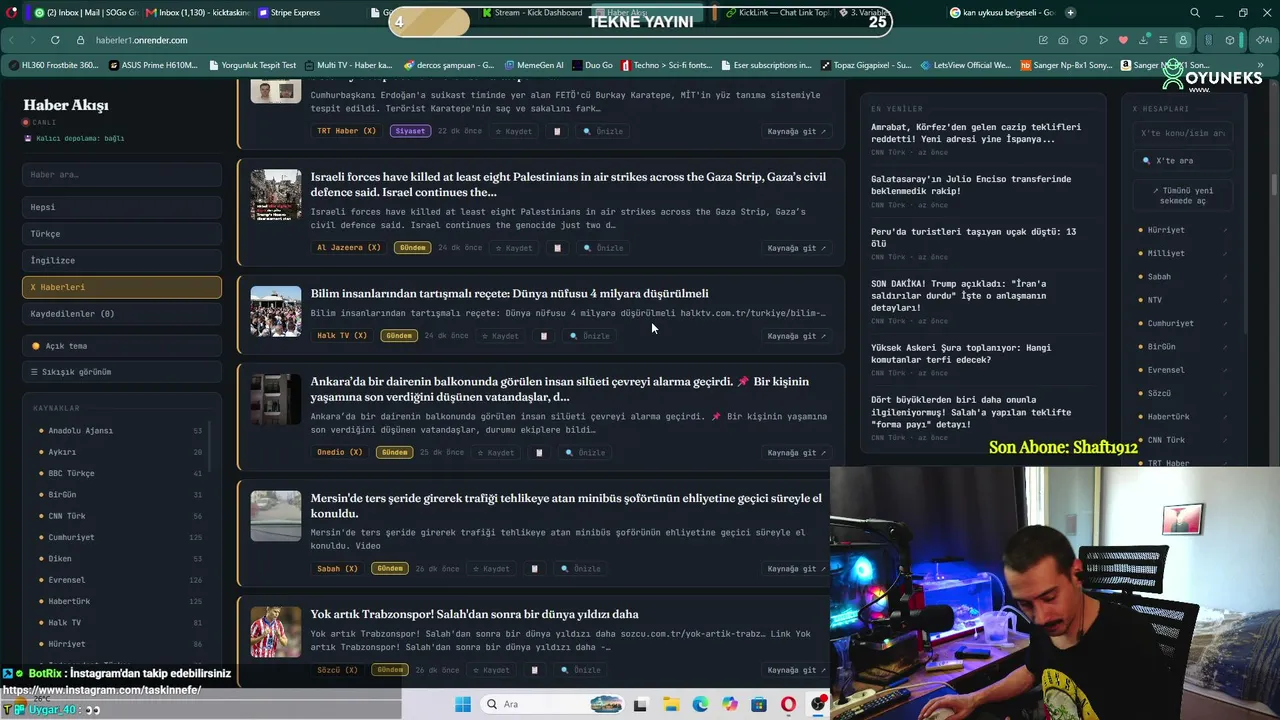Open Kaydedilenler (0) saved list
This screenshot has width=1280, height=720.
122,314
